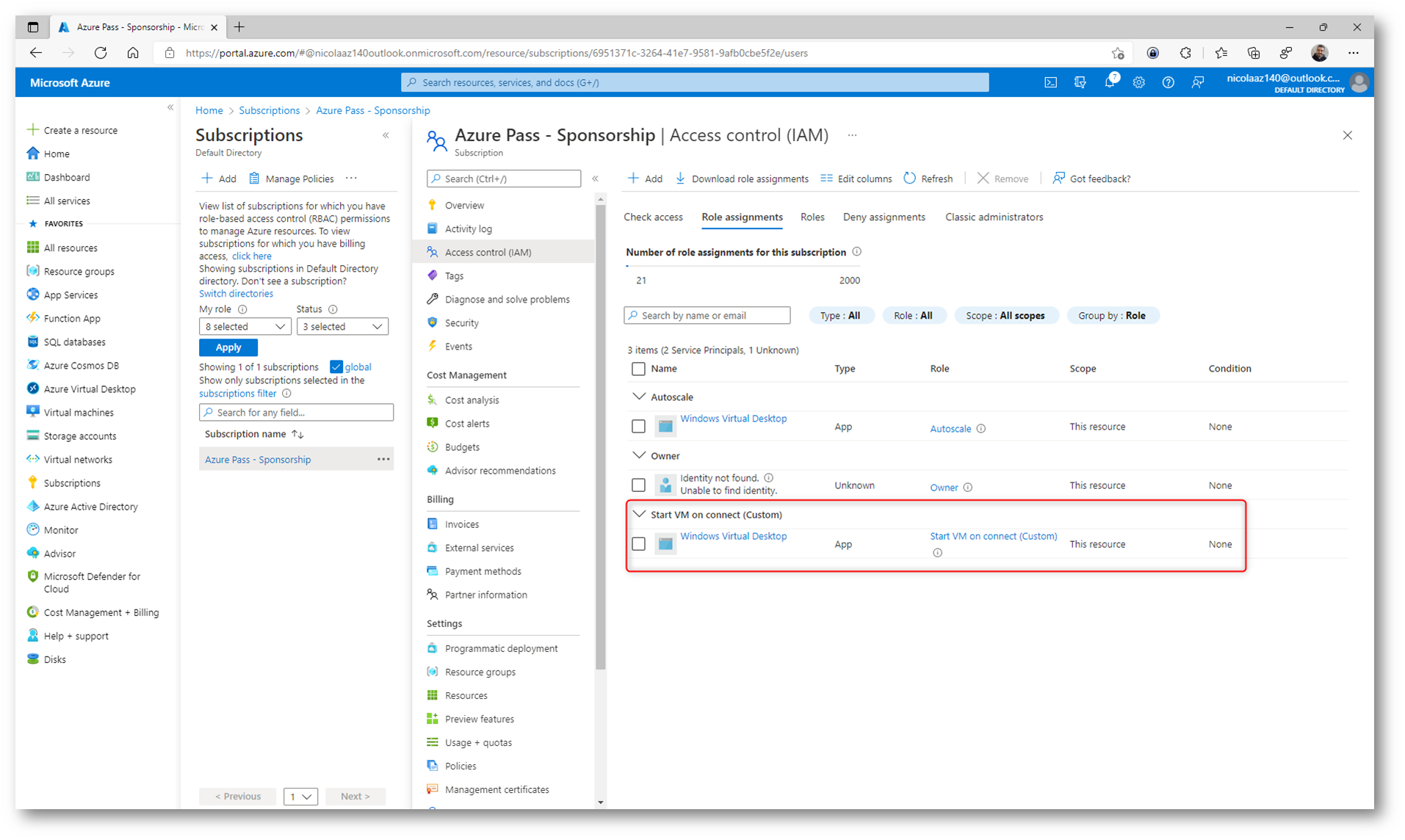The width and height of the screenshot is (1405, 840).
Task: Click the Search for any field box
Action: point(296,413)
